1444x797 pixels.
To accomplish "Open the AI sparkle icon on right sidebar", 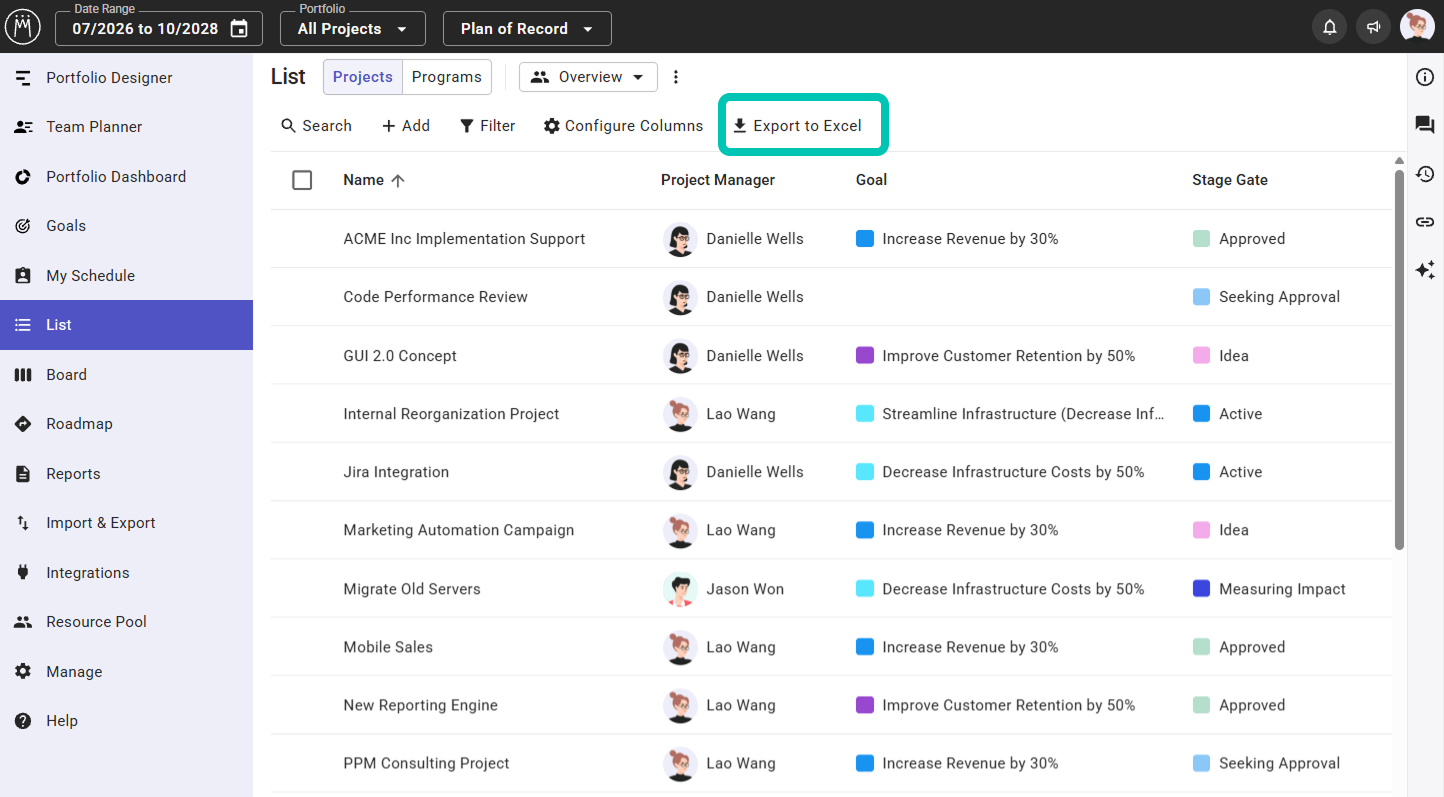I will coord(1425,270).
